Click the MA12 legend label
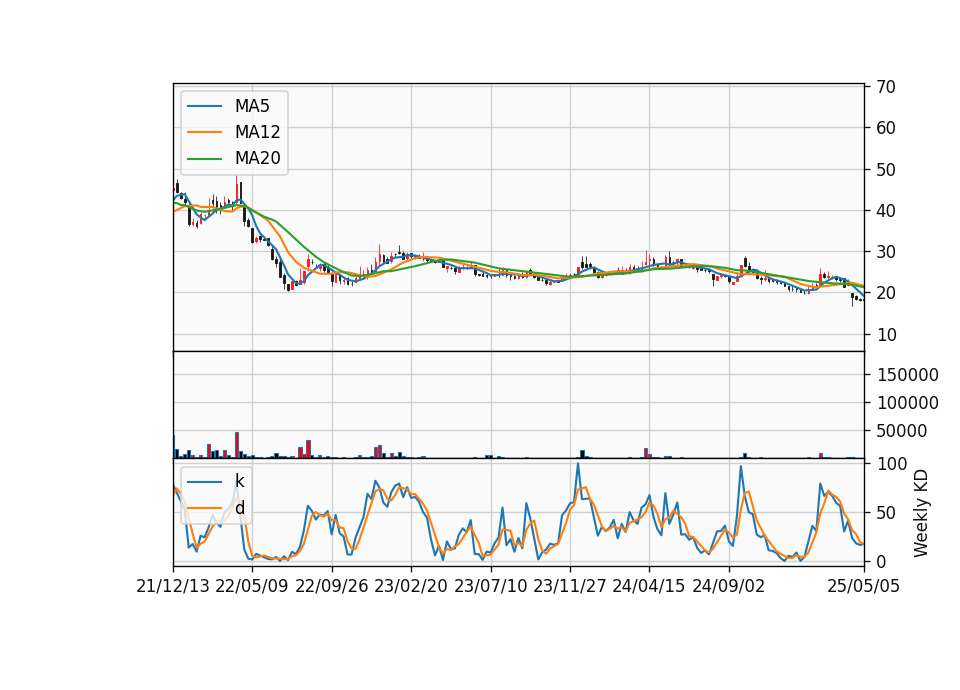Image resolution: width=960 pixels, height=690 pixels. click(257, 132)
